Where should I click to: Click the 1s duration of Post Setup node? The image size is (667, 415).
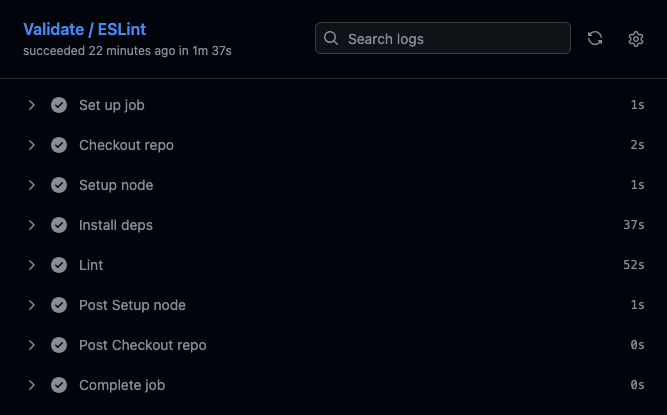637,305
